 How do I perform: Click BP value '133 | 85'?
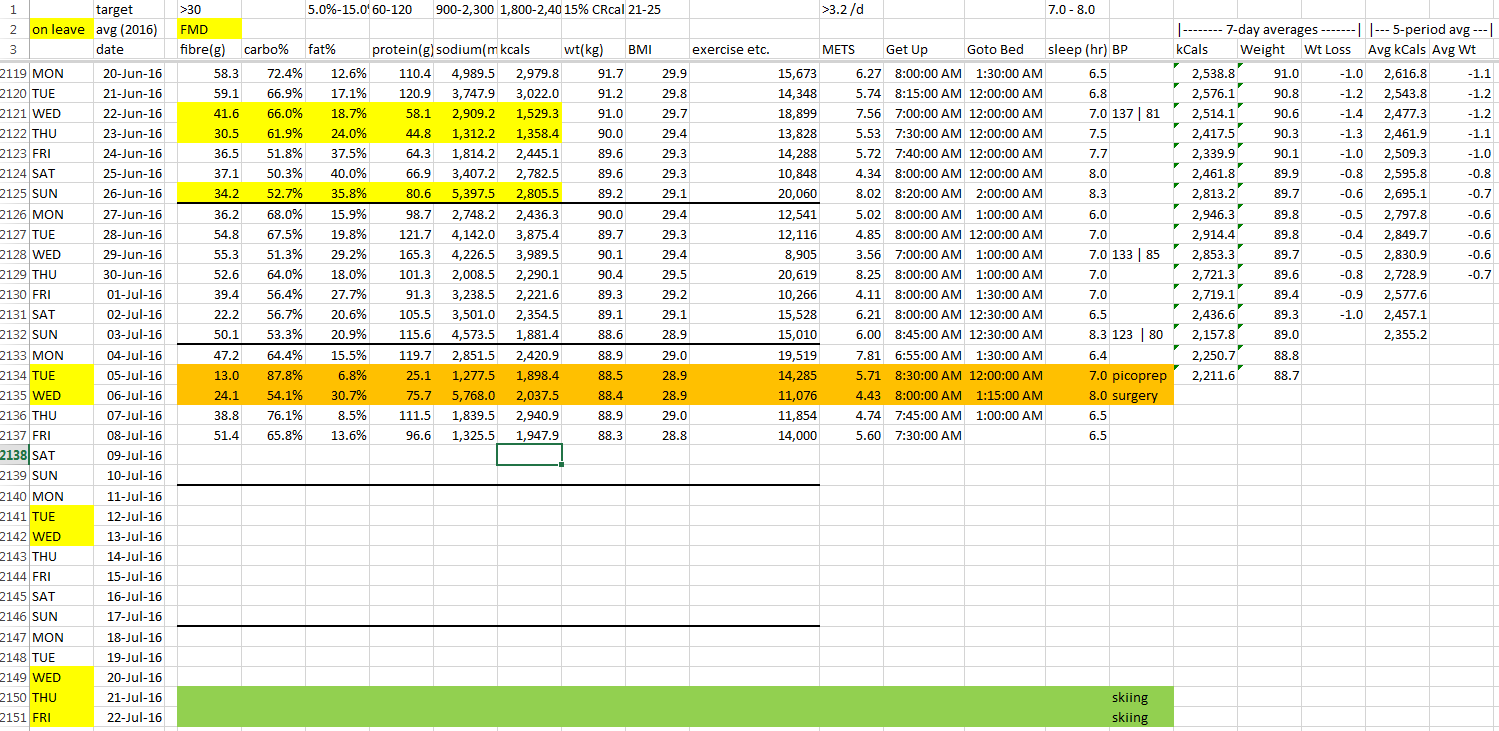coord(1141,254)
